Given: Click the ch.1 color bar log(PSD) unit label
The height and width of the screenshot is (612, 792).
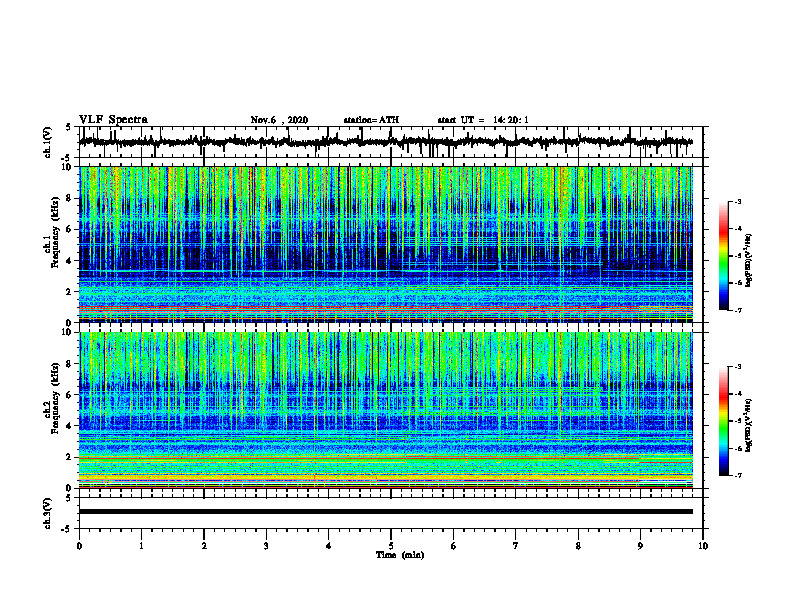Looking at the screenshot, I should tap(749, 261).
